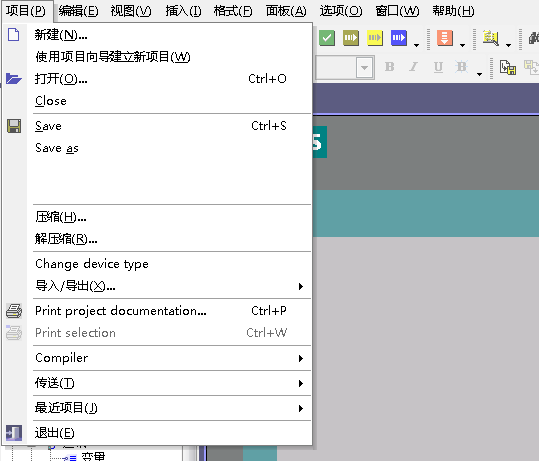Click the orange download toolbar icon
The width and height of the screenshot is (539, 461).
(445, 38)
